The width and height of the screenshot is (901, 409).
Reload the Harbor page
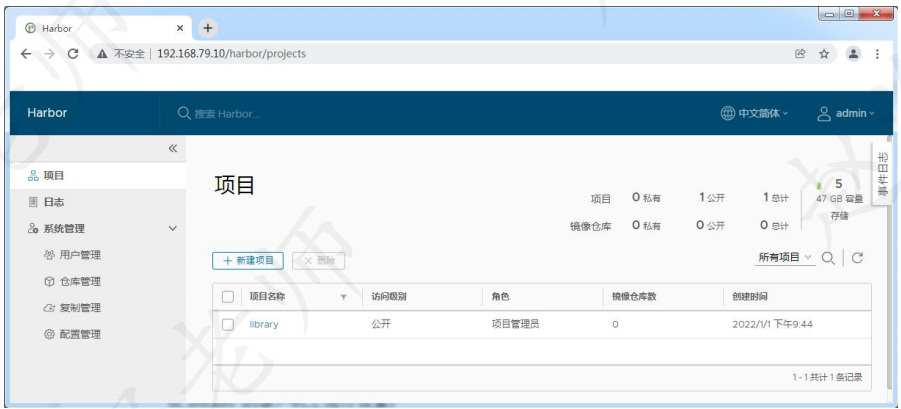coord(73,53)
